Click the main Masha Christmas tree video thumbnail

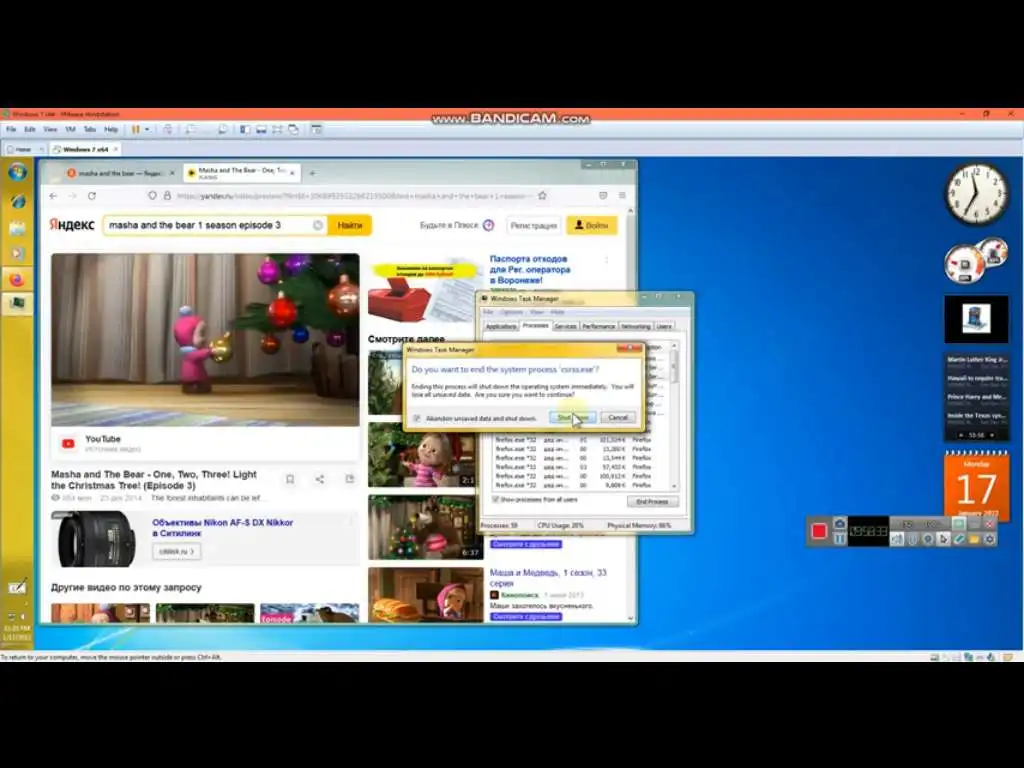(x=205, y=340)
